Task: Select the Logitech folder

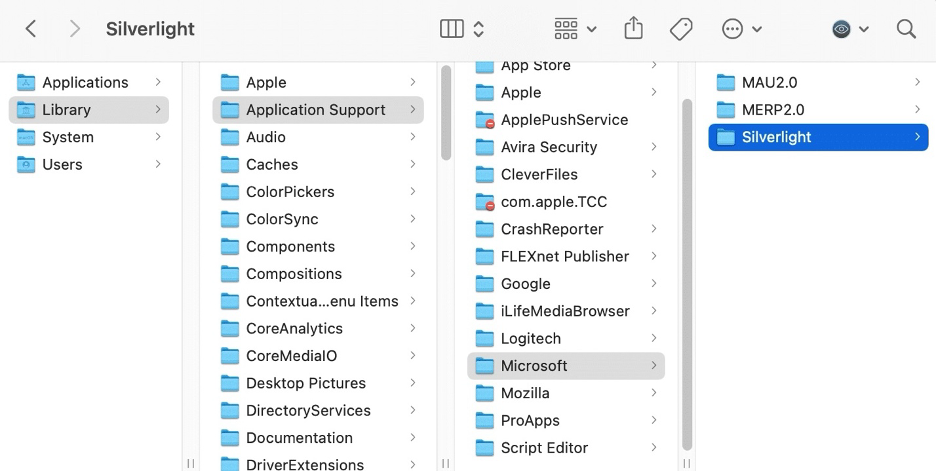Action: pyautogui.click(x=566, y=339)
